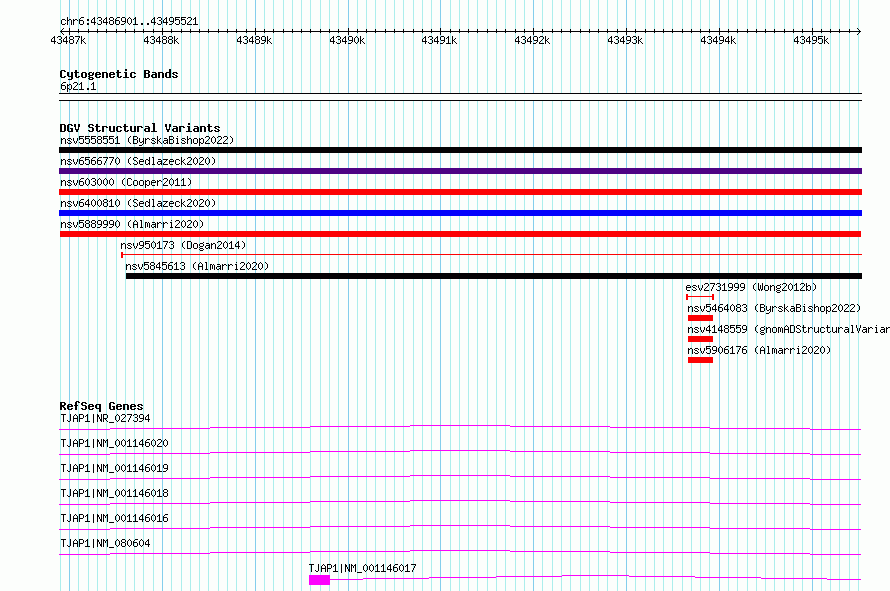890x591 pixels.
Task: Click the black bar of nsv5558551
Action: (x=460, y=150)
